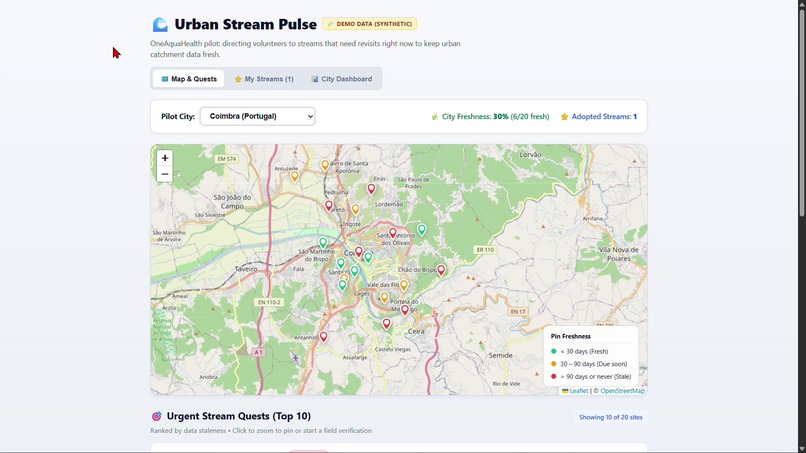The image size is (806, 453).
Task: Click the wave logo beside Urban Stream Pulse
Action: (160, 24)
